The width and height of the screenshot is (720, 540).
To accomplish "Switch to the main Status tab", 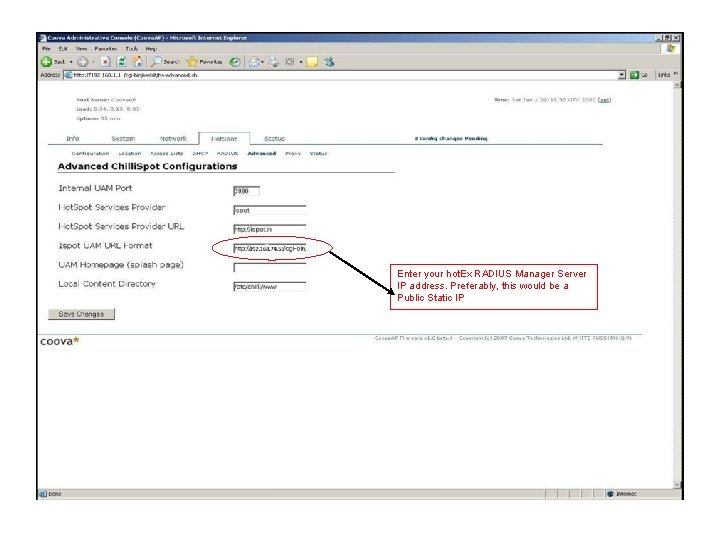I will (x=274, y=138).
